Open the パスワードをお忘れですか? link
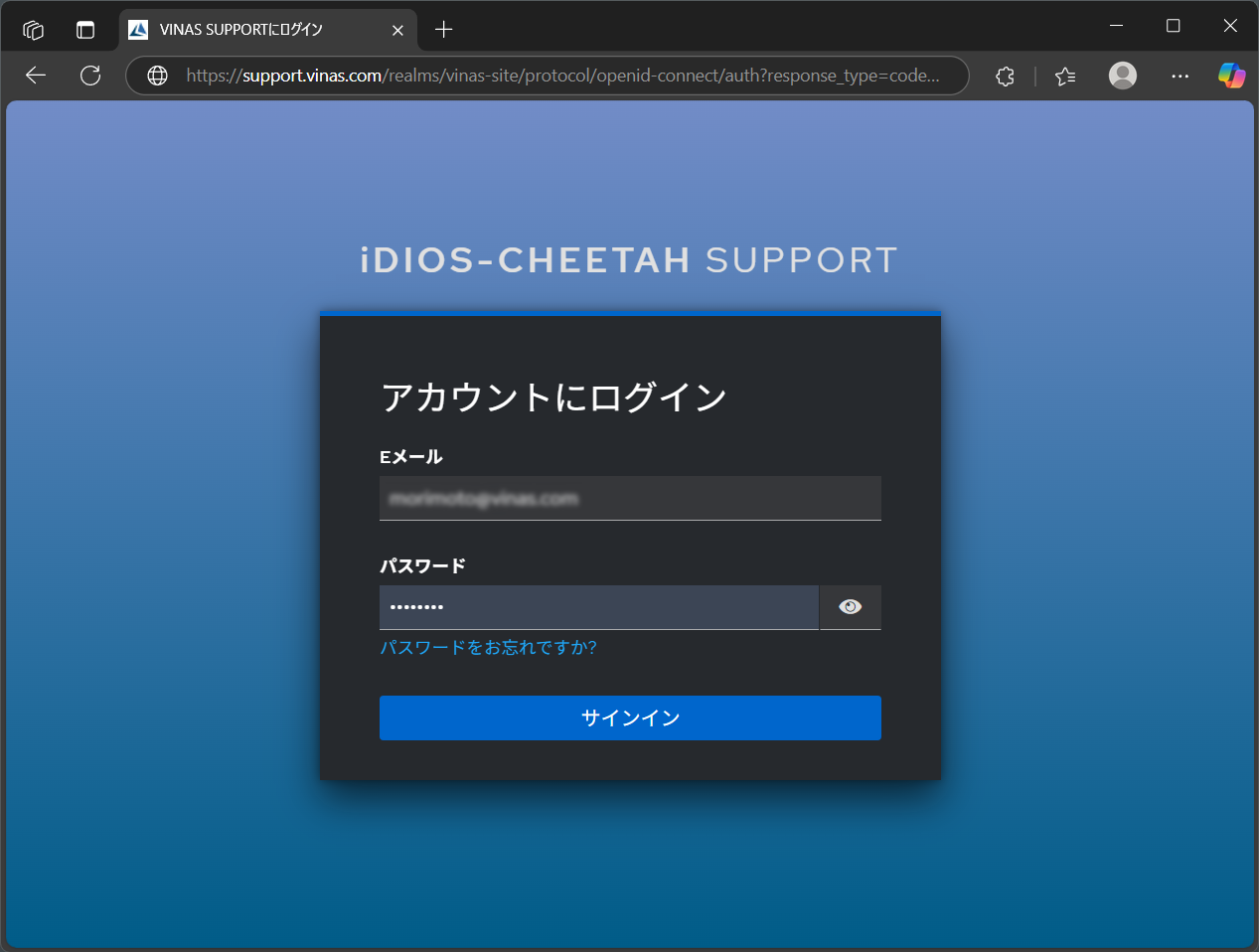Screen dimensions: 1259x952 tap(488, 648)
